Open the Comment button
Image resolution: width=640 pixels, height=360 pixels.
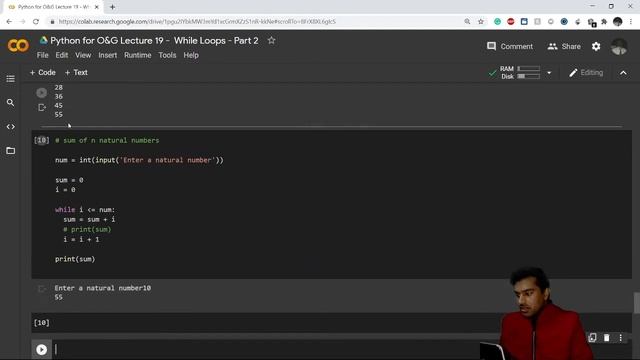click(x=510, y=47)
